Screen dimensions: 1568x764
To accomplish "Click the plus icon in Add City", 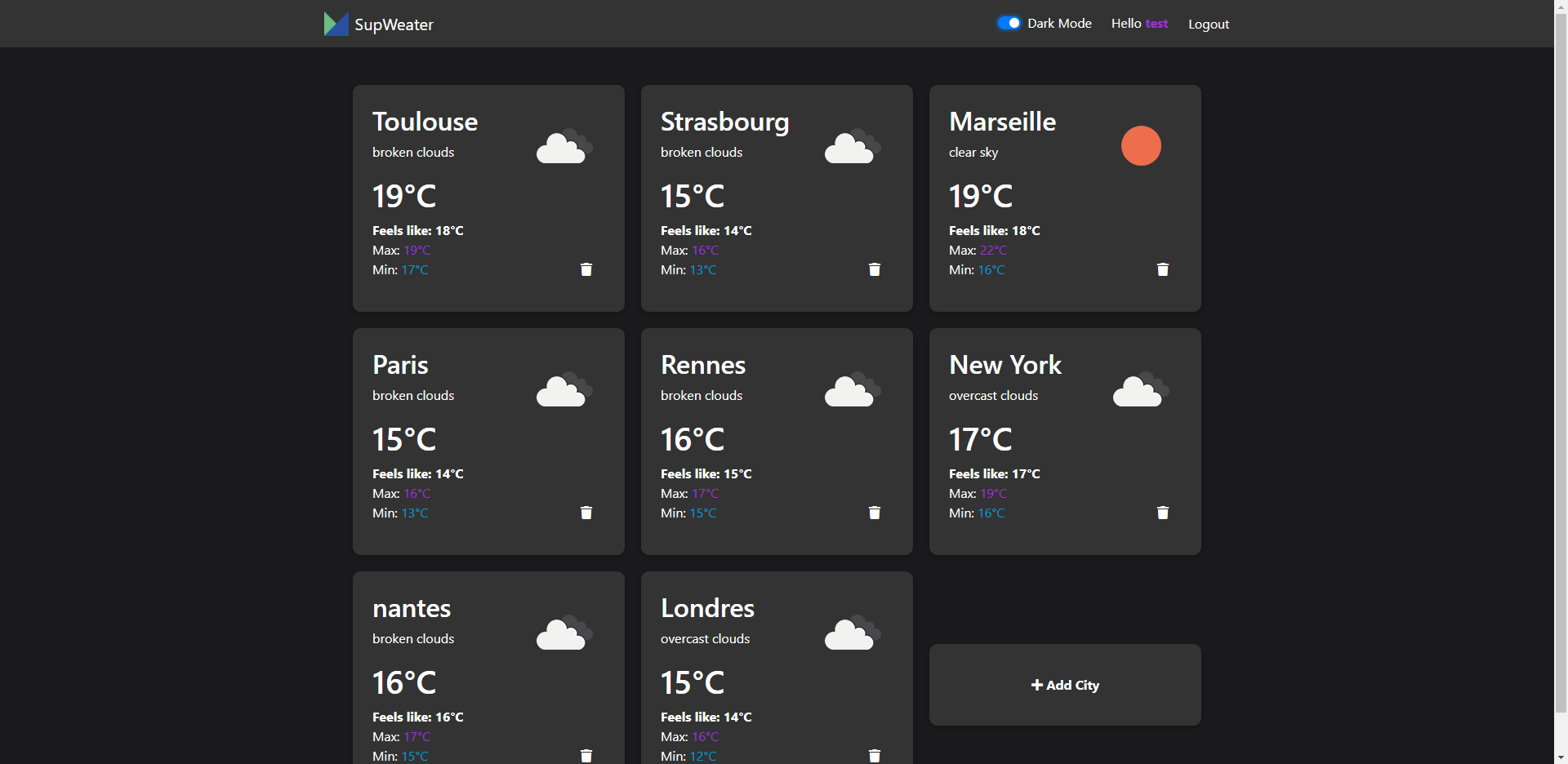I will [1037, 685].
